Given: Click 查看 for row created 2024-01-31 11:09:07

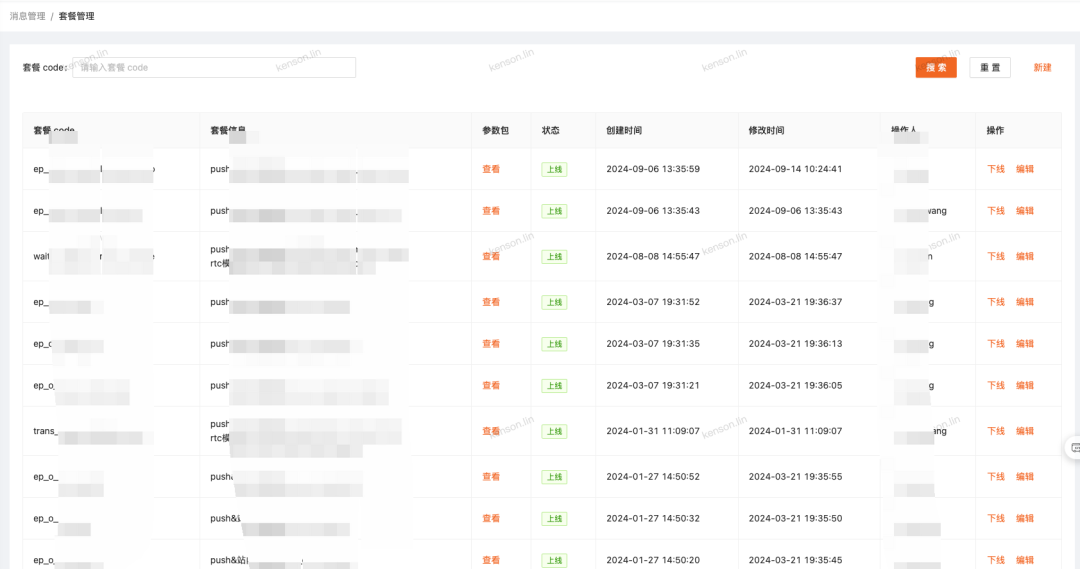Looking at the screenshot, I should click(491, 431).
